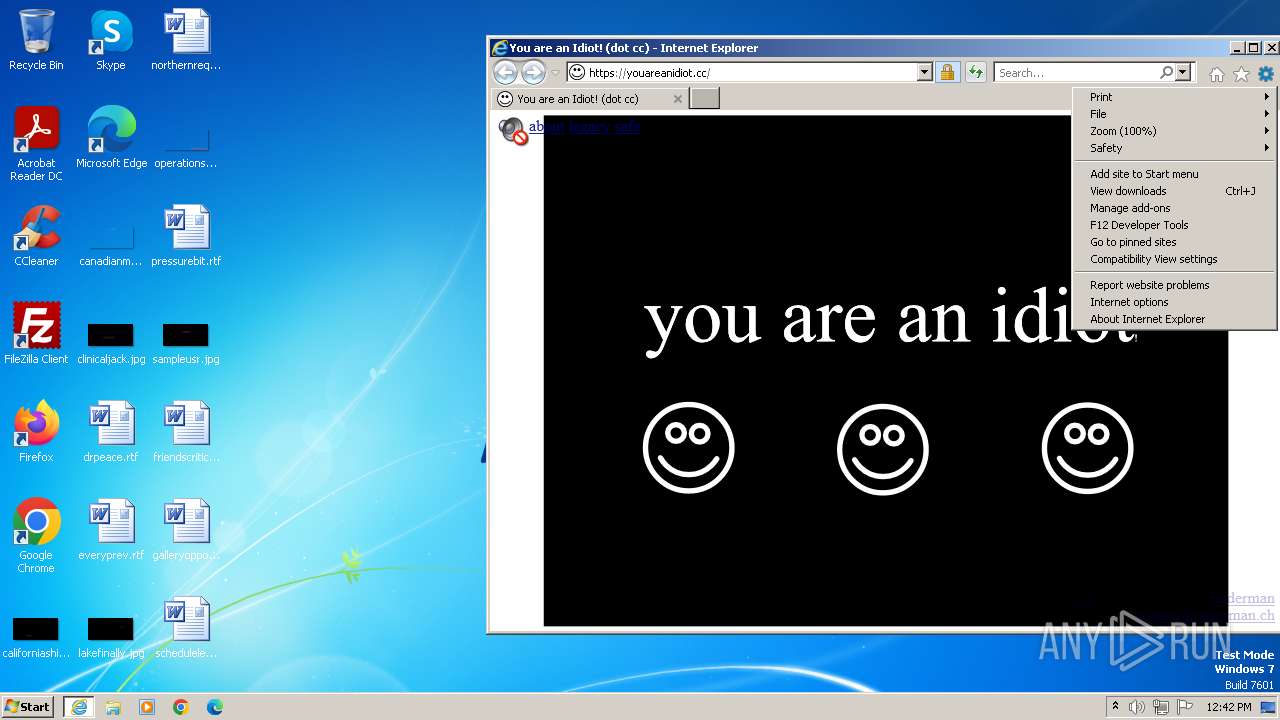Select the clinicaljack.jpg image file
This screenshot has height=720, width=1280.
(111, 342)
